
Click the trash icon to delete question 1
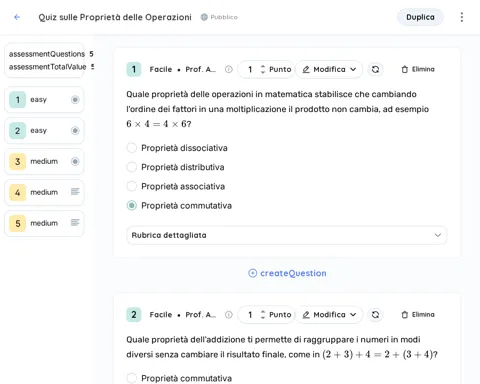click(405, 69)
